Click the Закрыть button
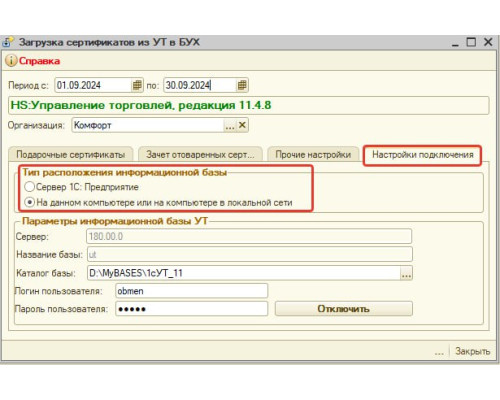 point(472,351)
